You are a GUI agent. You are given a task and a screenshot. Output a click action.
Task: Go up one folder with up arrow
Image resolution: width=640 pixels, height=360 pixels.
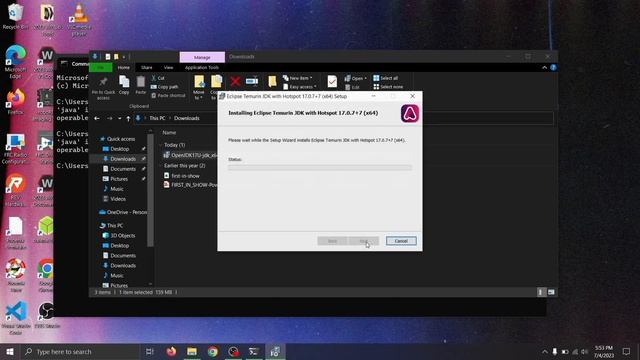click(128, 118)
